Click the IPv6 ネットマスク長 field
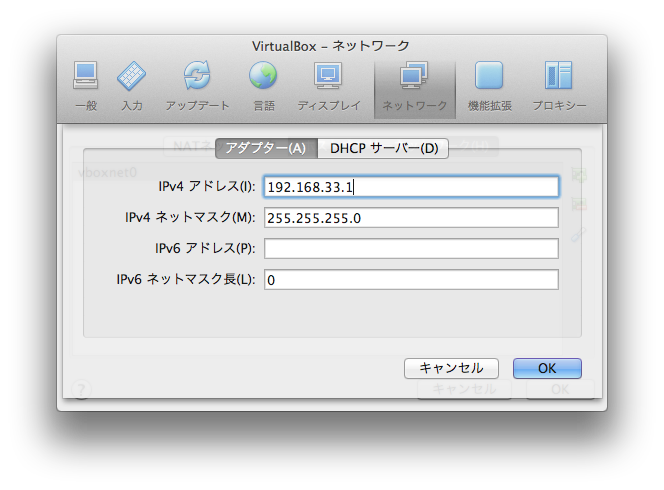Screen dimensions: 664x490 pos(411,280)
